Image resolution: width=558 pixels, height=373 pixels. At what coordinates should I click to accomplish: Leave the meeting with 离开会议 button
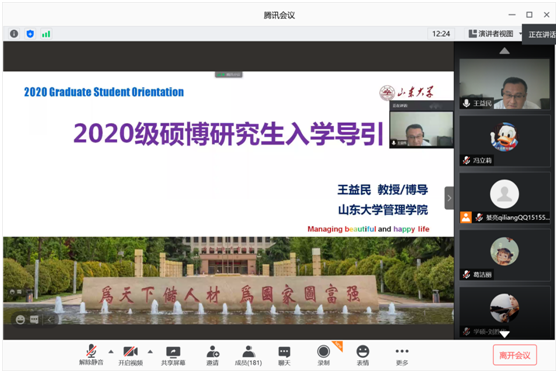coord(515,355)
